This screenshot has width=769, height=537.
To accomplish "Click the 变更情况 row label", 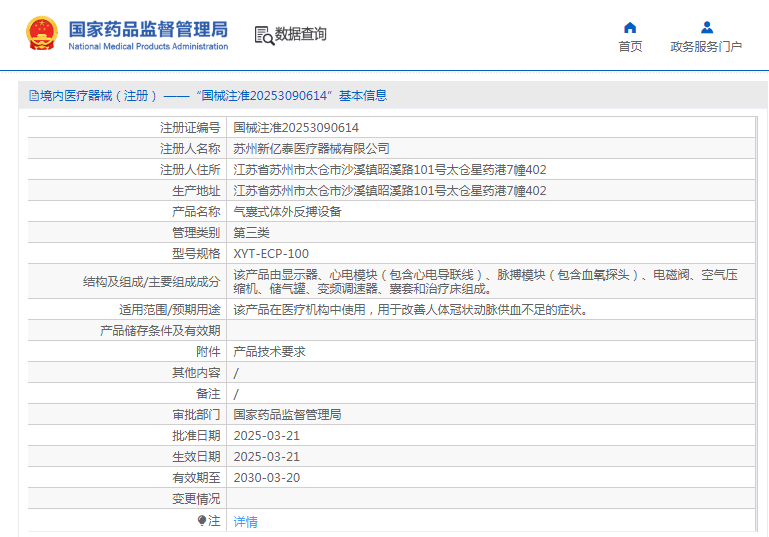I will (196, 499).
